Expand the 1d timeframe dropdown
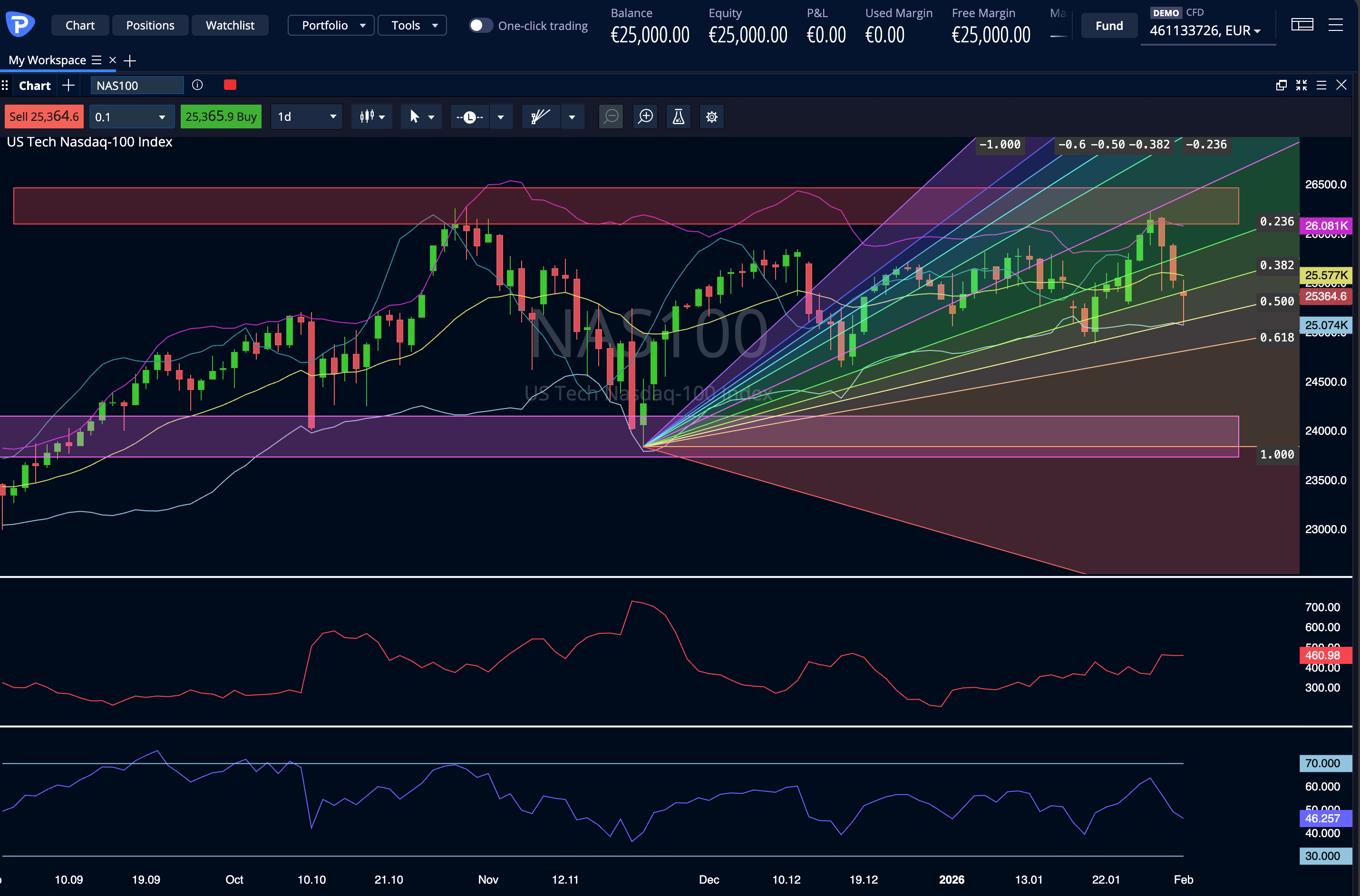This screenshot has height=896, width=1360. click(x=307, y=117)
